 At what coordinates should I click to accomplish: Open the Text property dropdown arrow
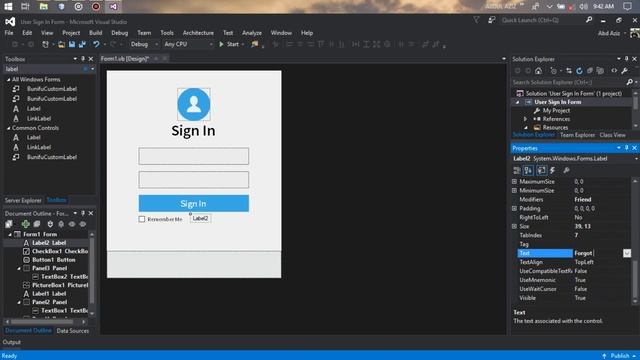pyautogui.click(x=627, y=253)
